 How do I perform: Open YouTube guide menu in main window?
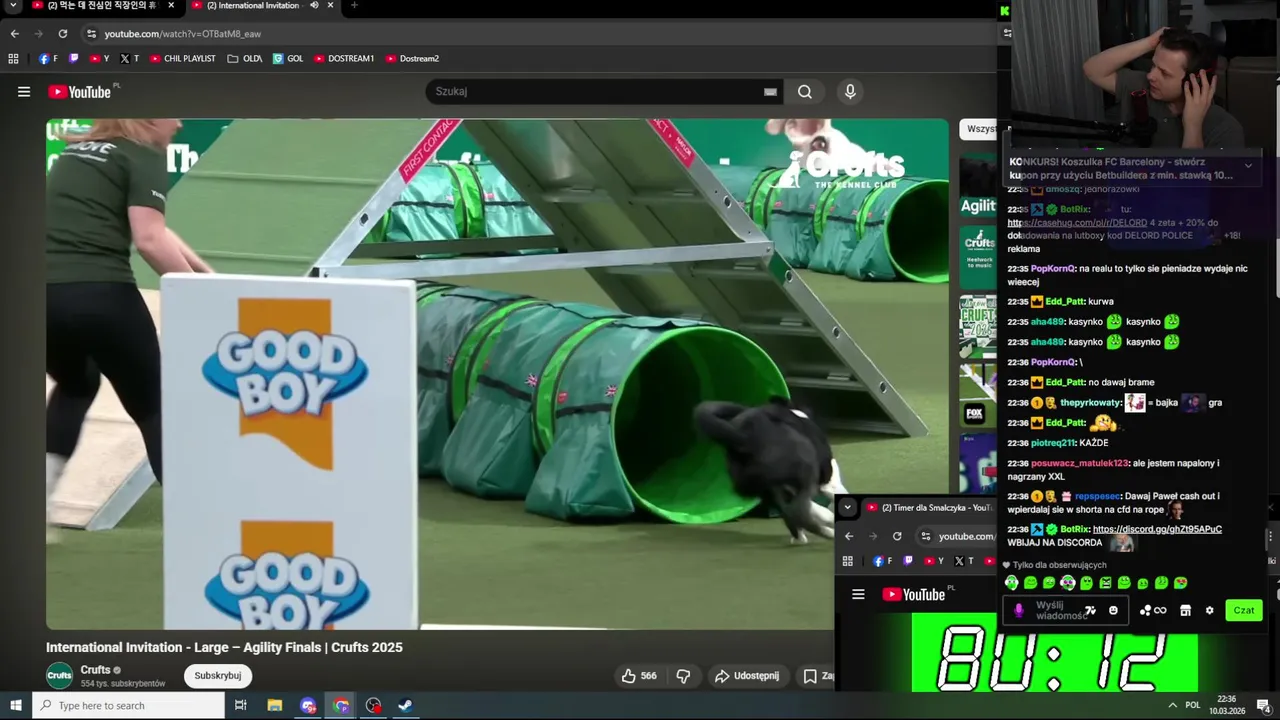[x=23, y=91]
